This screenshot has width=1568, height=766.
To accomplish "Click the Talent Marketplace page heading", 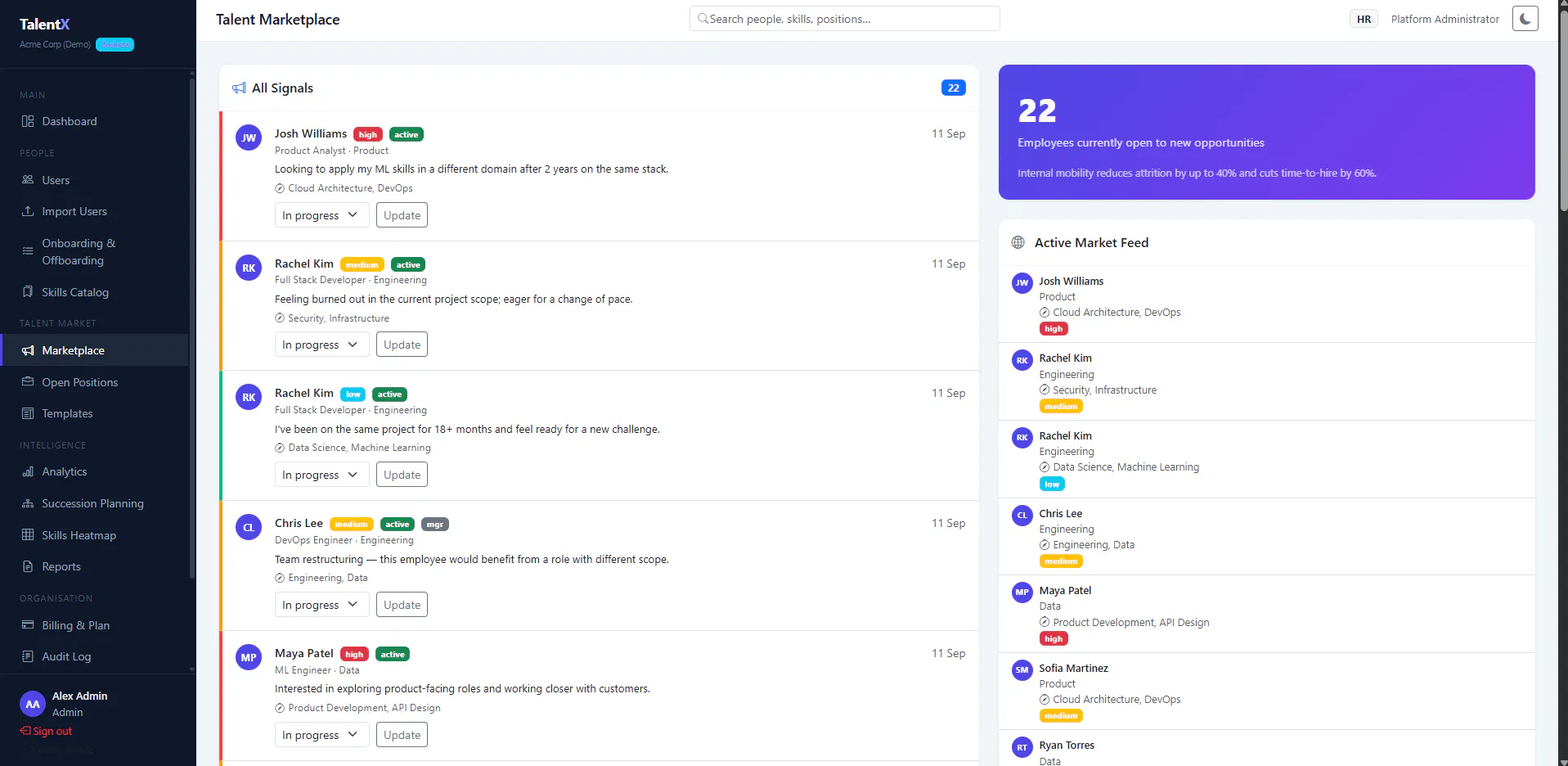I will tap(278, 20).
